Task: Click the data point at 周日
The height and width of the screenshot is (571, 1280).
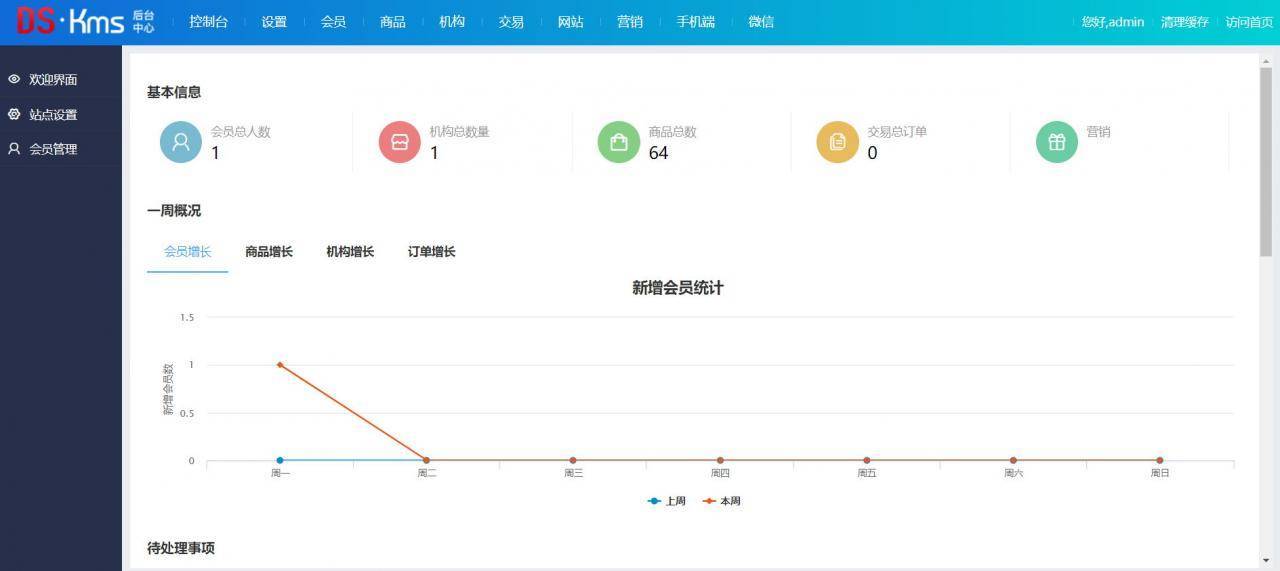Action: [x=1160, y=460]
